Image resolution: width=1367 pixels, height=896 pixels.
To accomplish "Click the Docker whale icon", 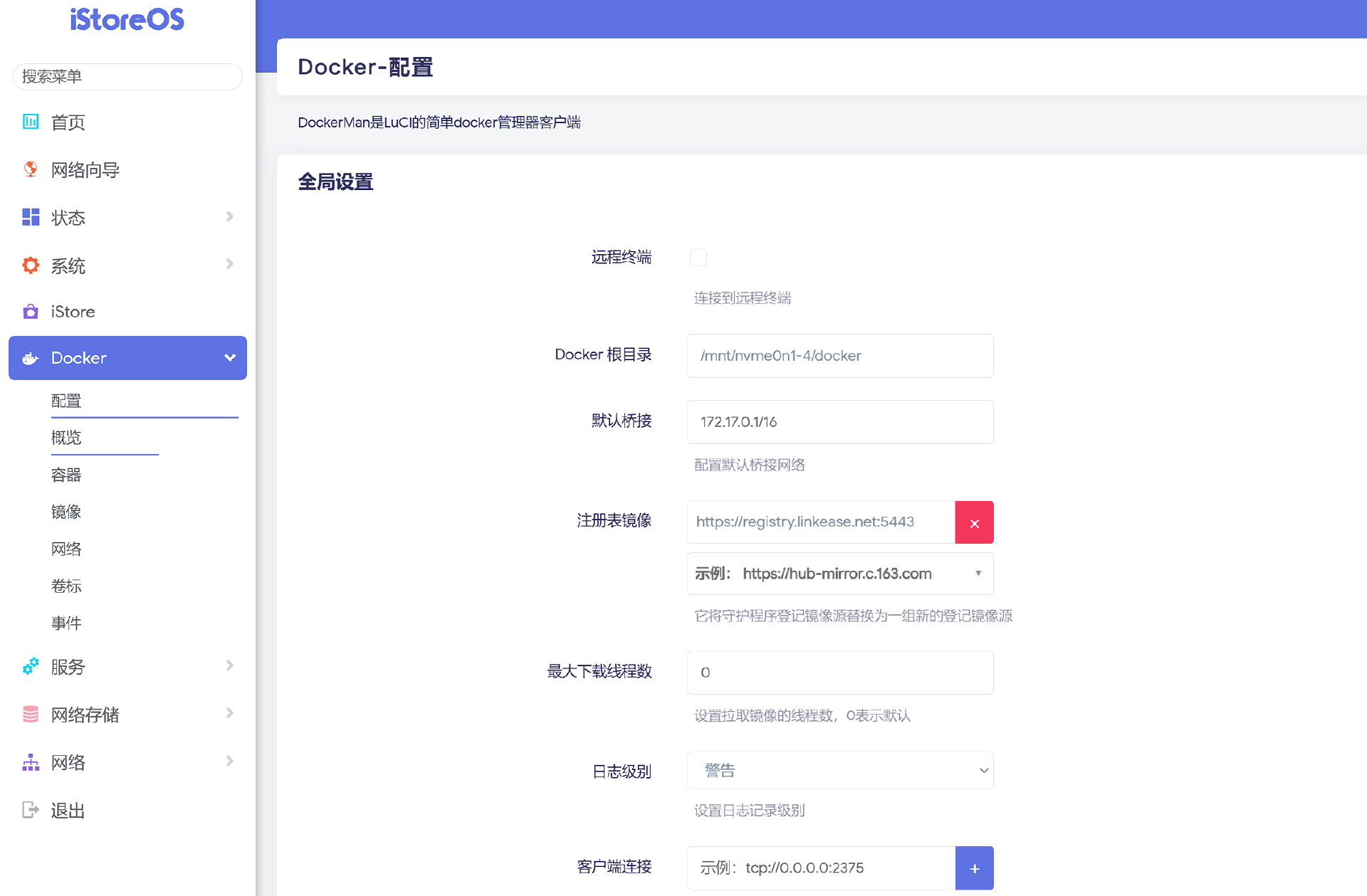I will coord(31,358).
